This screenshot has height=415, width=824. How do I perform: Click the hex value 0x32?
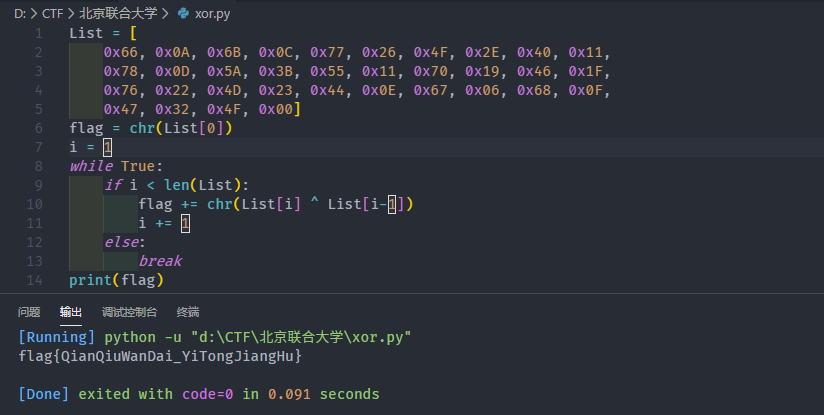[172, 109]
